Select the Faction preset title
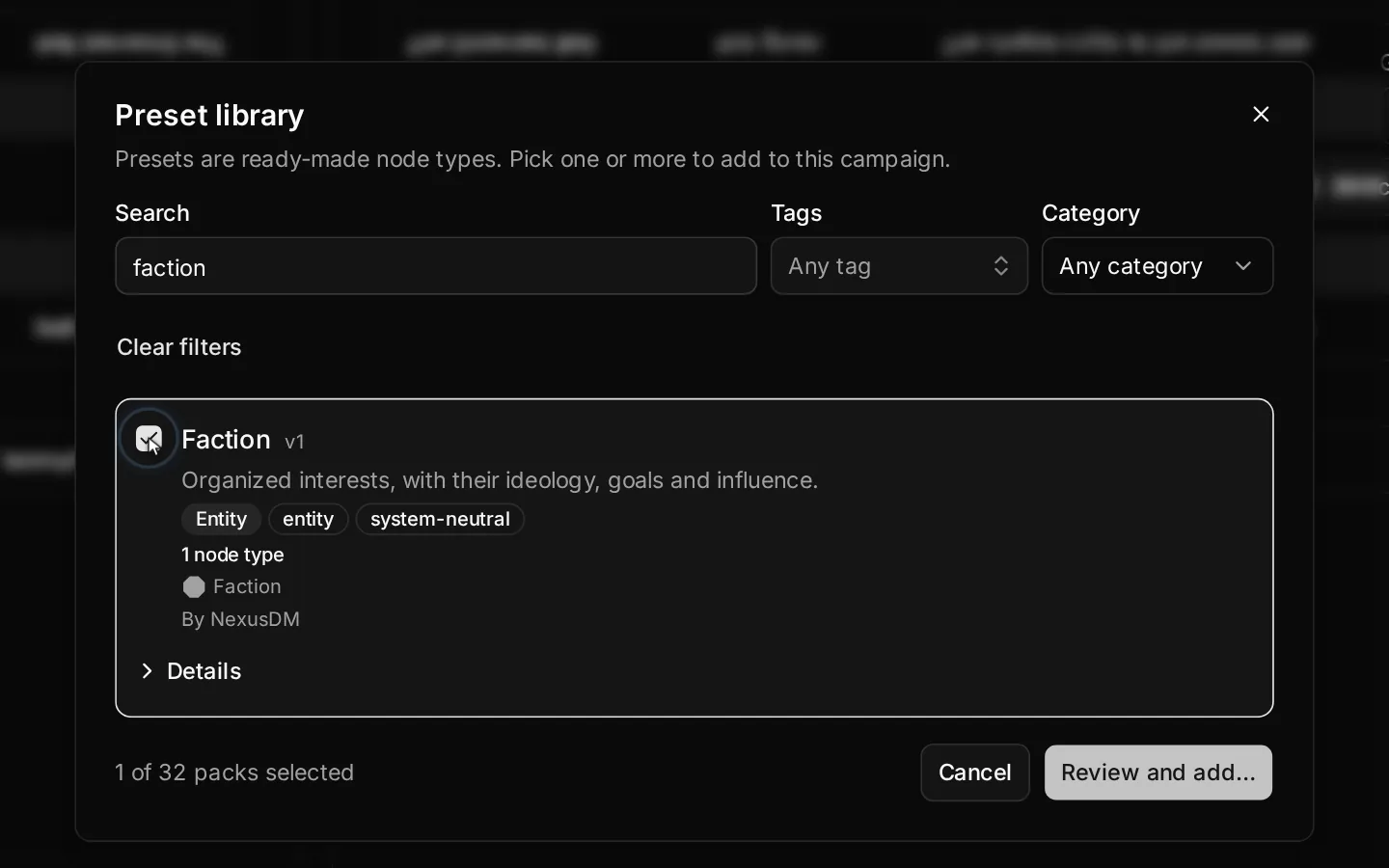 [226, 440]
